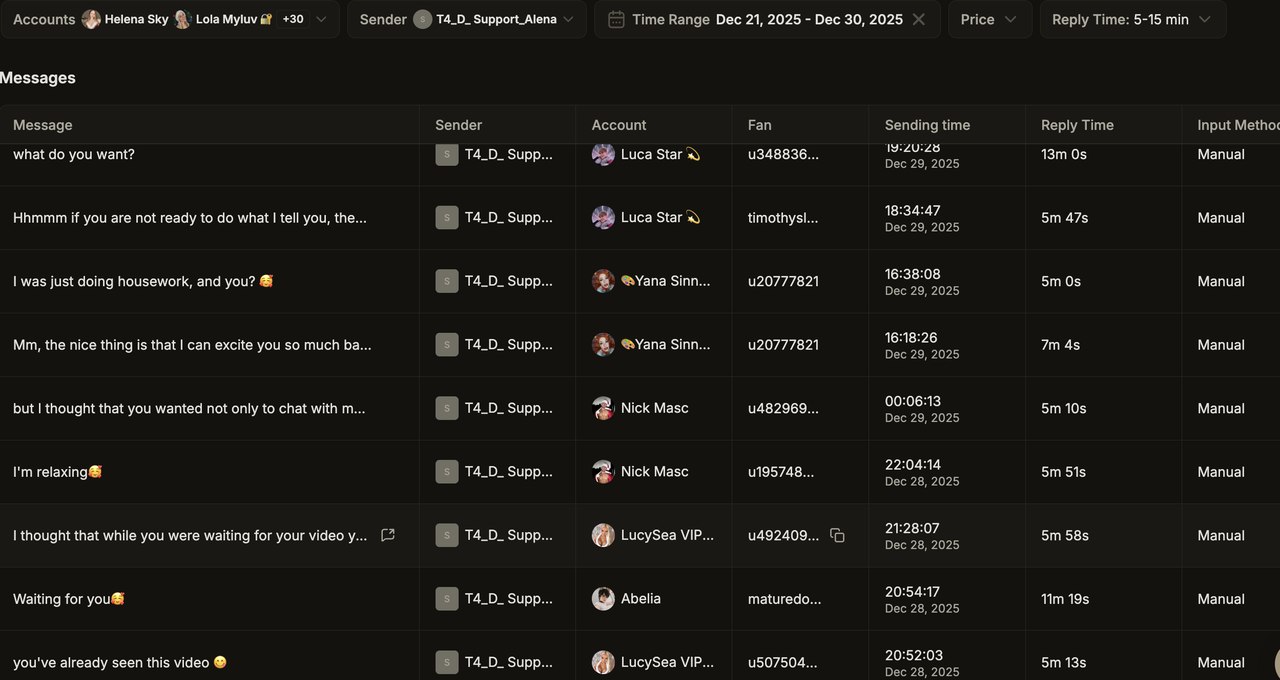Click sender icon in 'Waiting for you' row

pyautogui.click(x=447, y=598)
